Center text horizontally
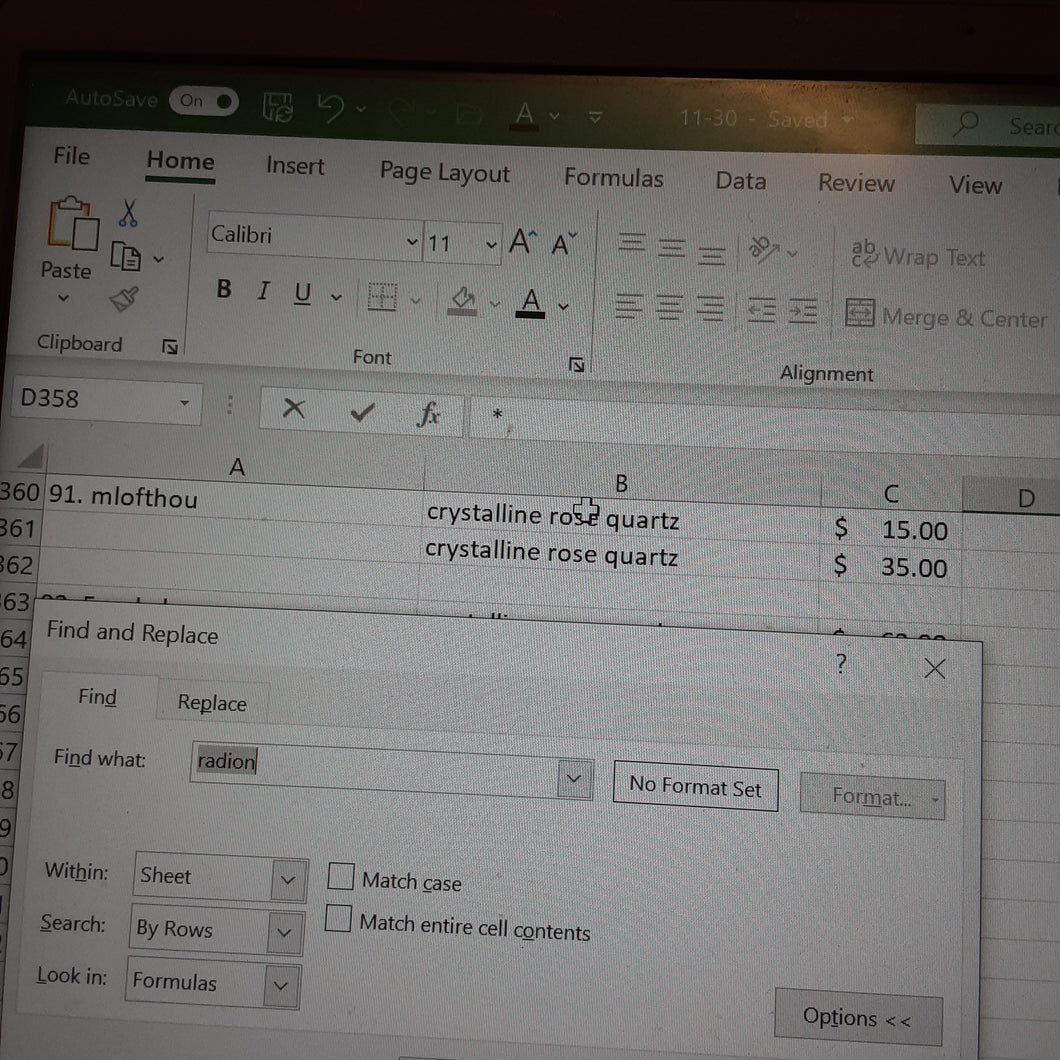 [669, 307]
